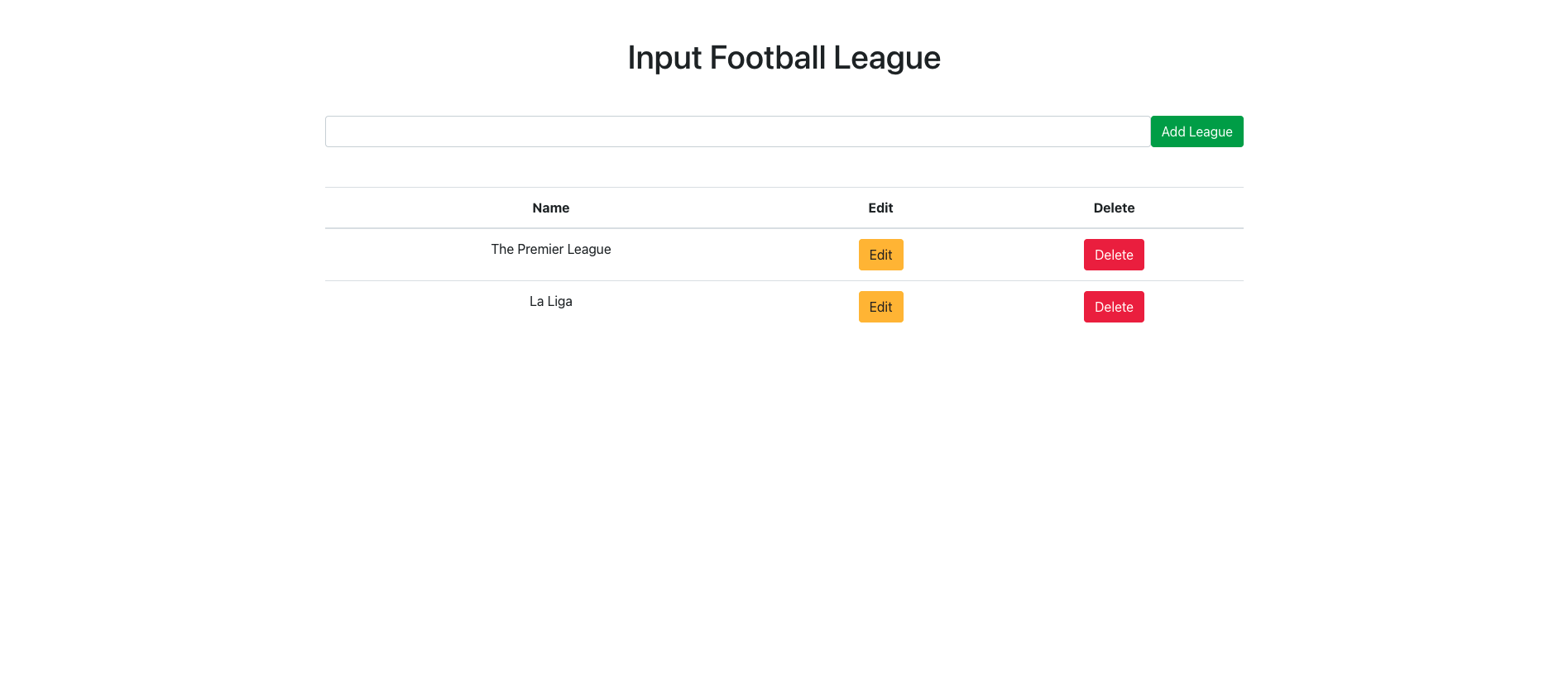Click the text The Premier League
The width and height of the screenshot is (1568, 688).
click(550, 249)
